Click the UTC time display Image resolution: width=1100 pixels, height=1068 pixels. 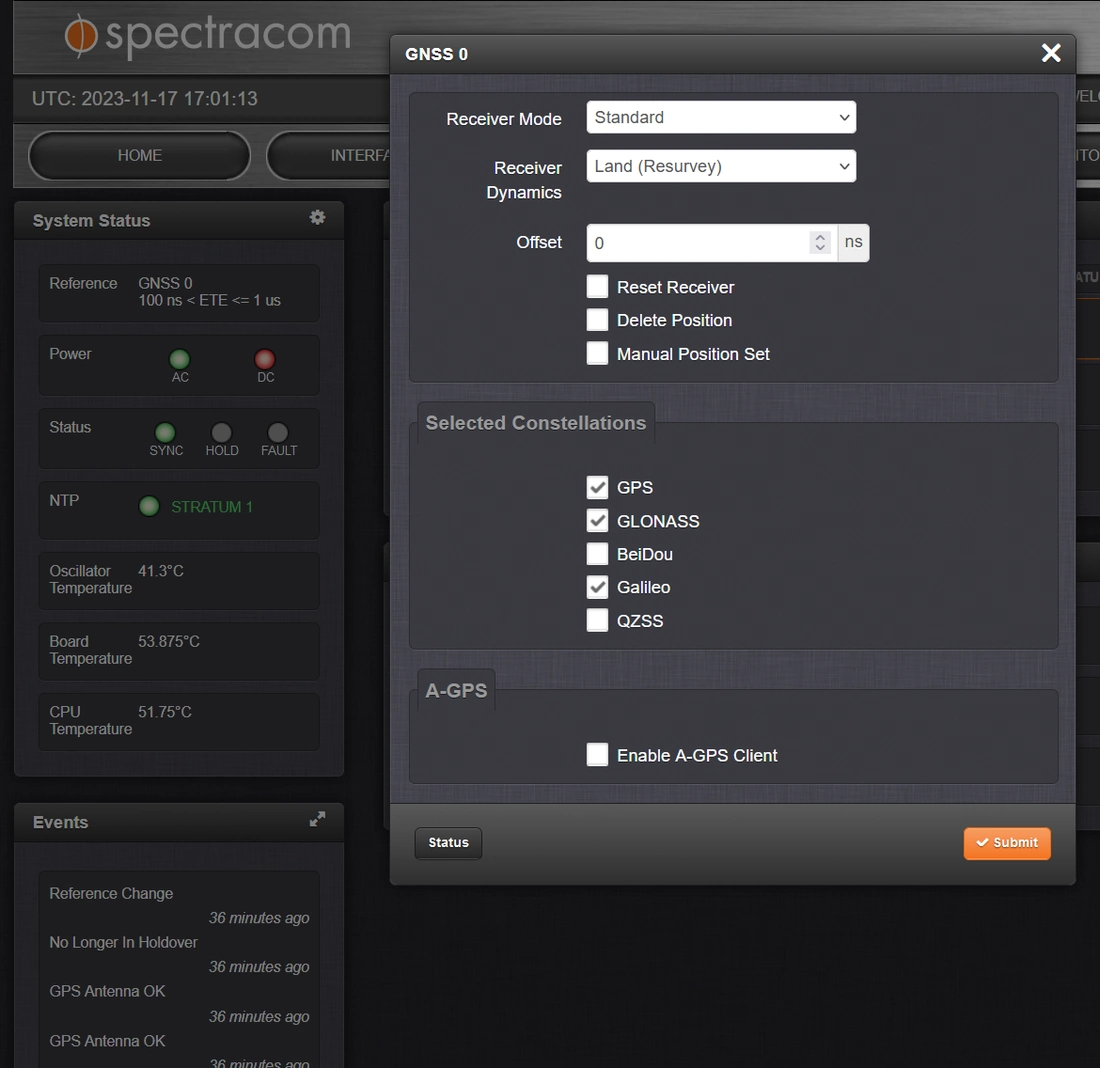click(145, 98)
